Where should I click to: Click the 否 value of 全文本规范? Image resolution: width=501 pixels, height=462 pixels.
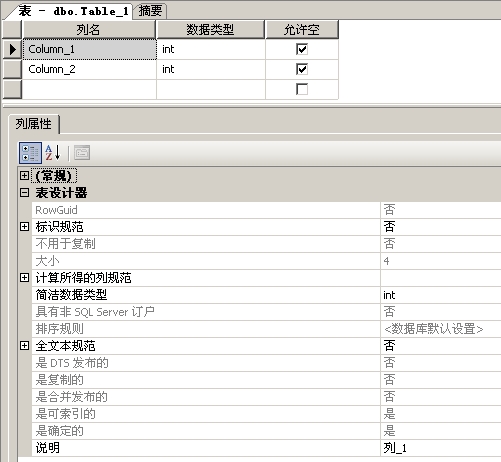pyautogui.click(x=389, y=346)
